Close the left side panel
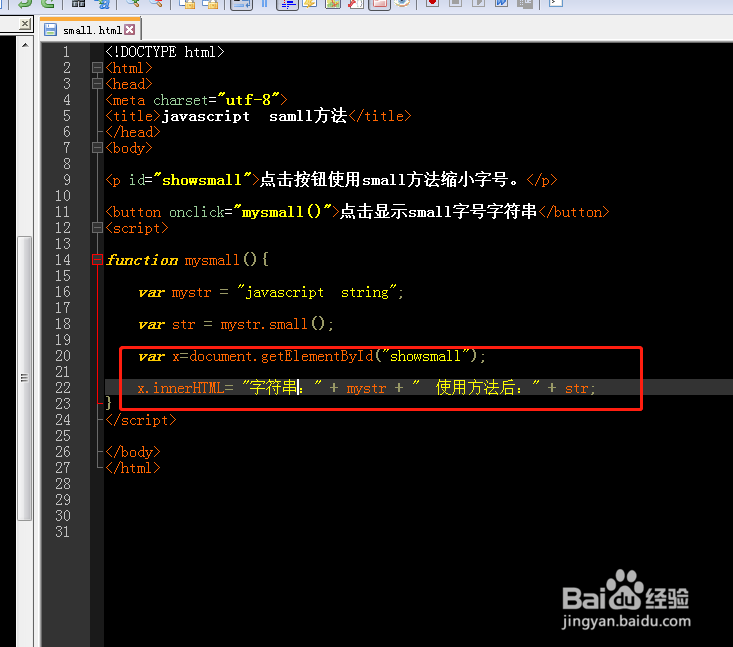 click(x=25, y=23)
